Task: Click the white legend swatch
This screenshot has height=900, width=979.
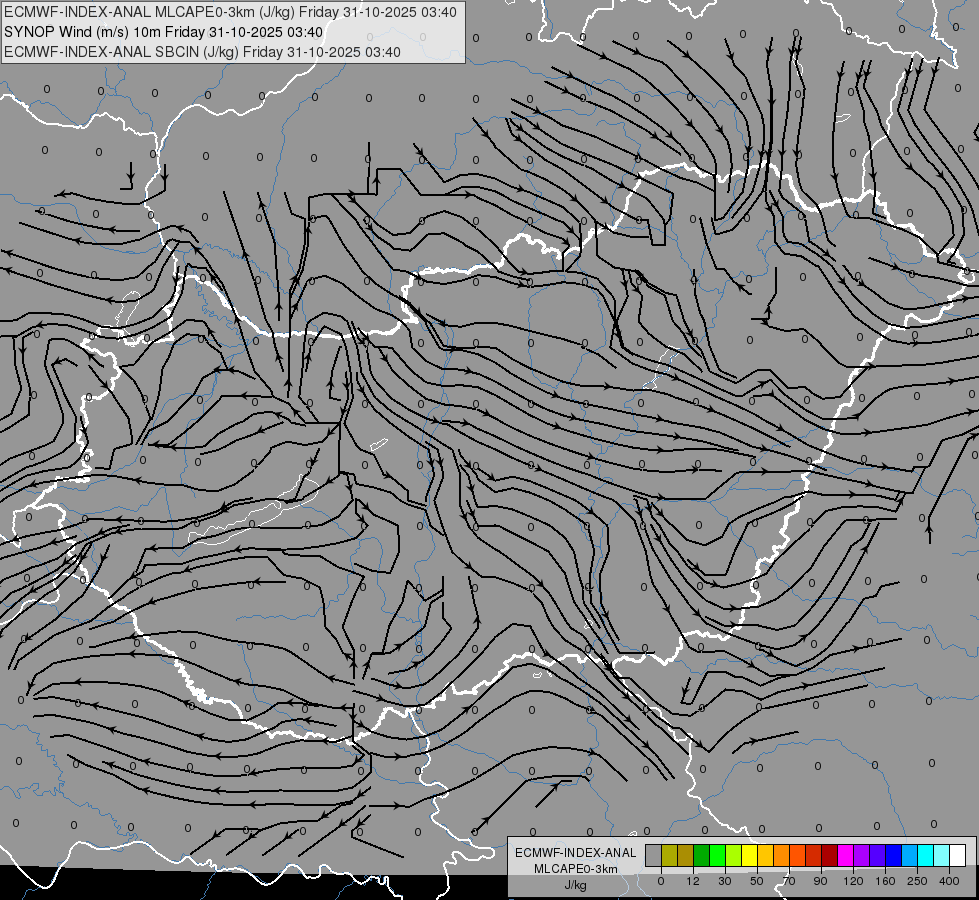Action: (958, 855)
